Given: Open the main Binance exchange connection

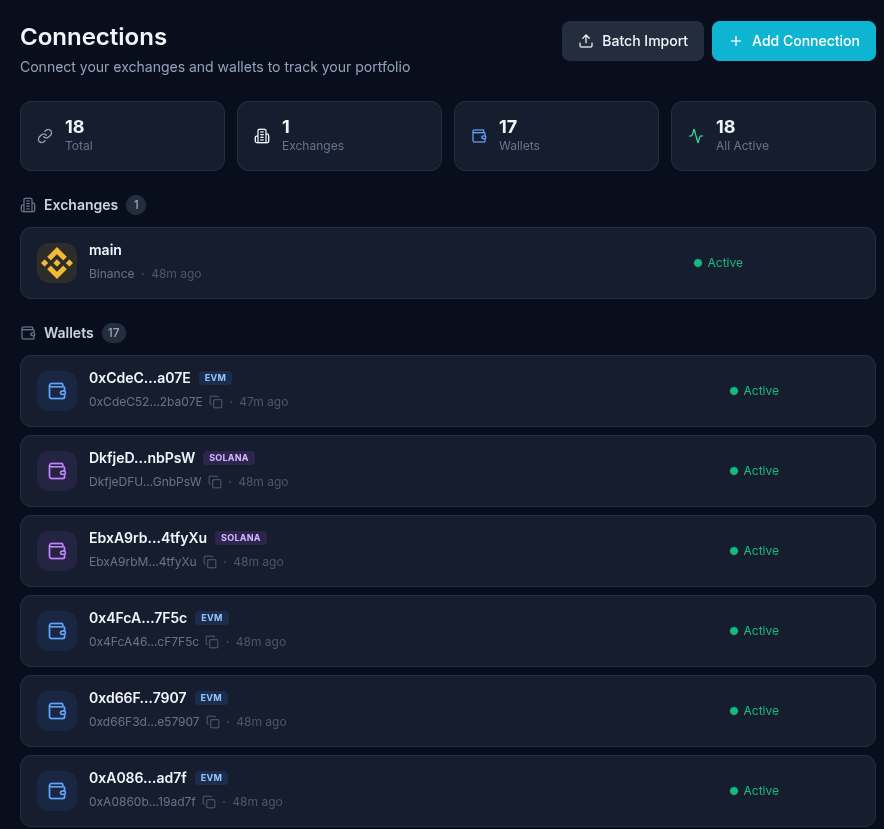Looking at the screenshot, I should [x=448, y=263].
